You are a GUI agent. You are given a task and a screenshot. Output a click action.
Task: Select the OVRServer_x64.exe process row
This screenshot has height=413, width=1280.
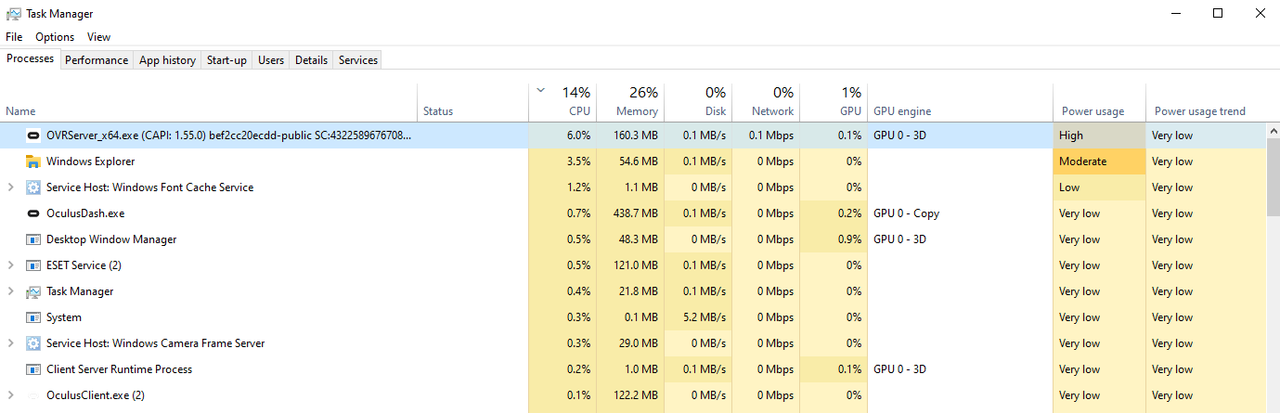(632, 135)
